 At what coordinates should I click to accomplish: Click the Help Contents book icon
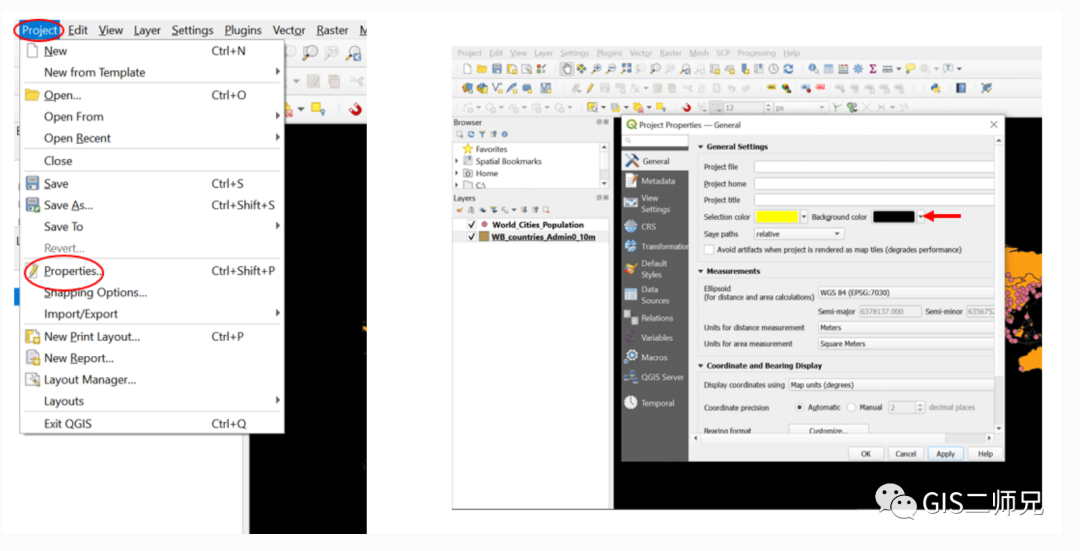[961, 88]
